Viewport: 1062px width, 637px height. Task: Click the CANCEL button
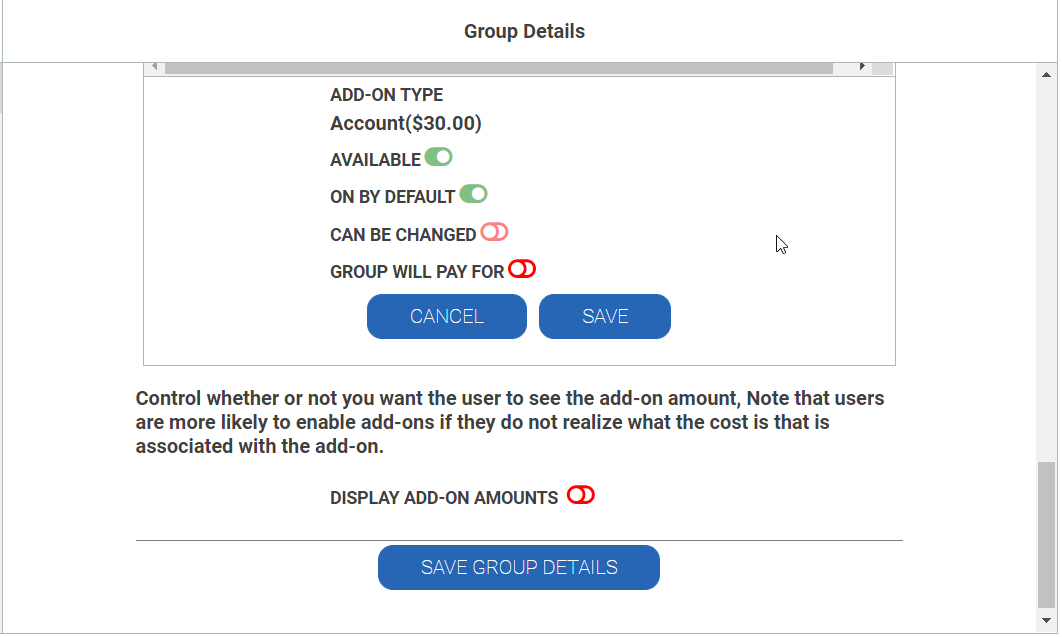click(x=447, y=316)
